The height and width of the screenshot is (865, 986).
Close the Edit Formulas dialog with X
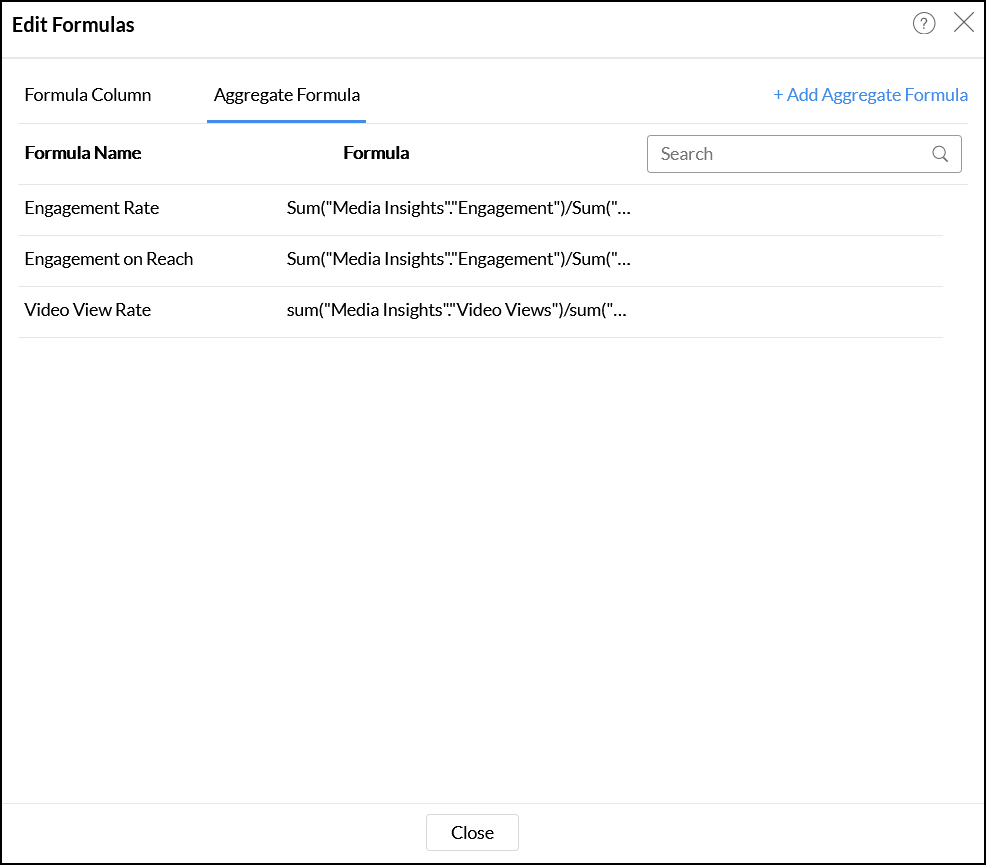[964, 23]
